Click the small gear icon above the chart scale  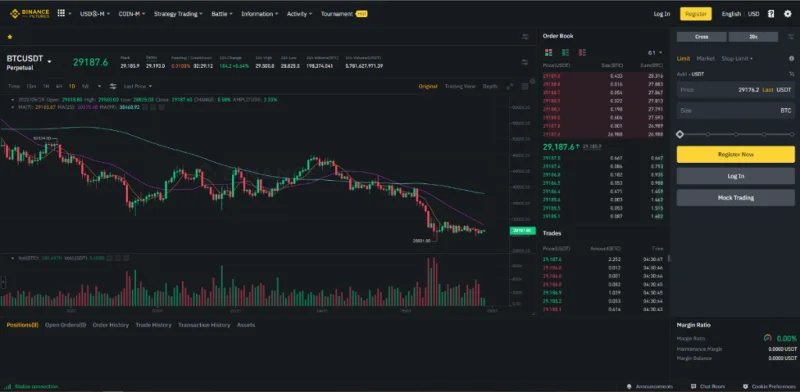[533, 81]
